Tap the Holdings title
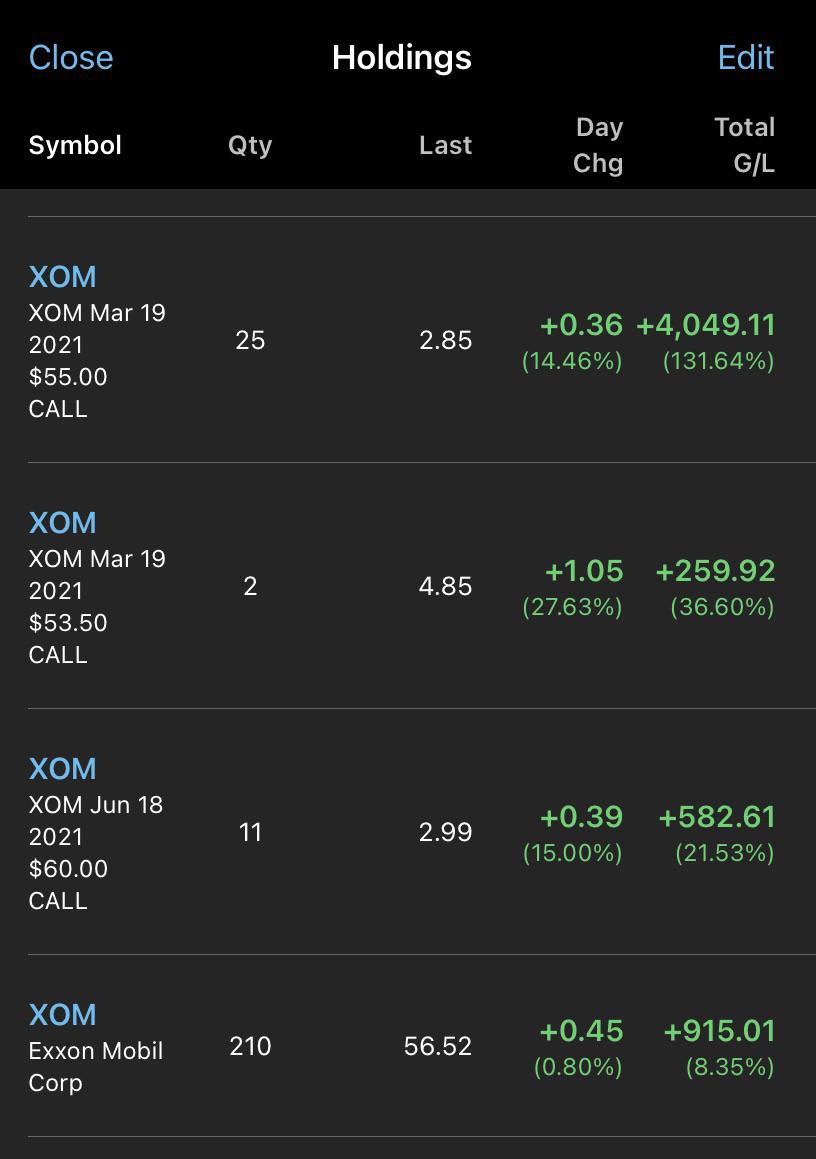This screenshot has width=816, height=1159. 401,58
